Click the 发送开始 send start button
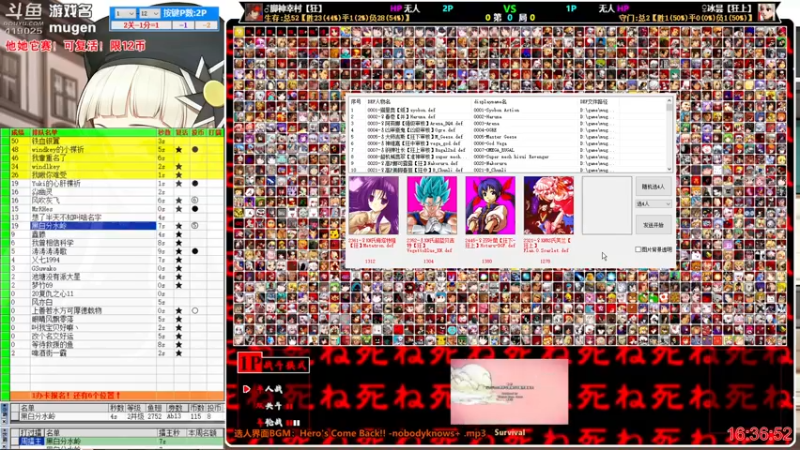 654,225
